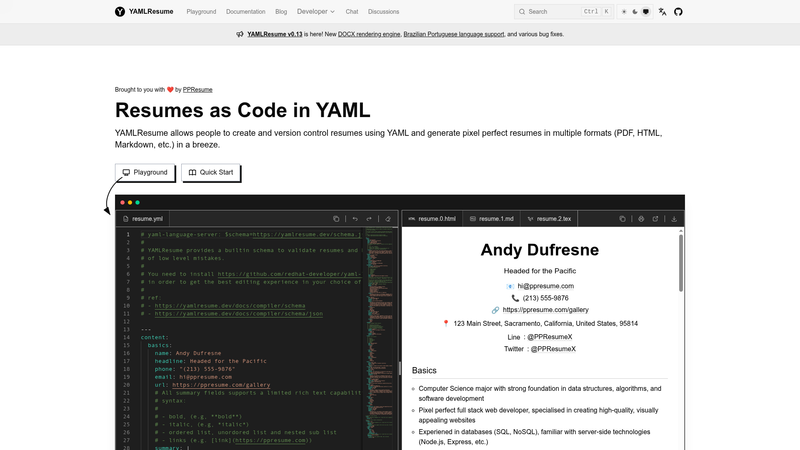Click the 'Headed for the Pacific' headline
The image size is (800, 450).
tap(540, 271)
